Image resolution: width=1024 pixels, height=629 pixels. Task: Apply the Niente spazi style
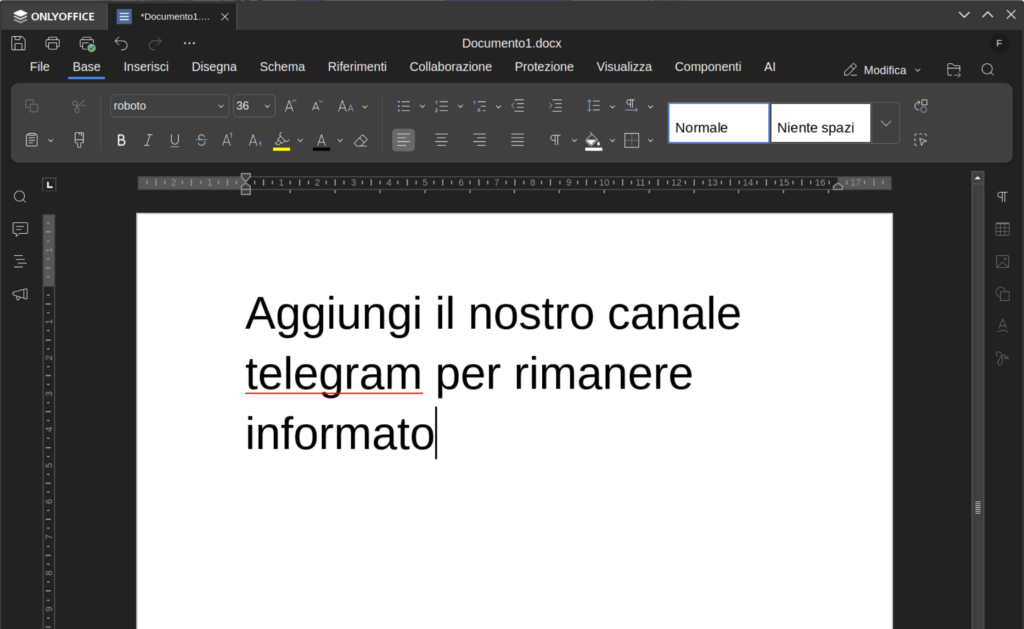(x=821, y=123)
